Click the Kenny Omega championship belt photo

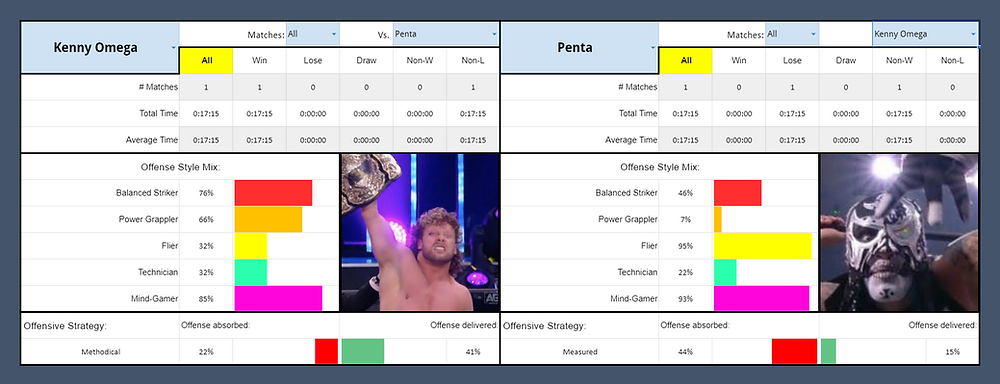click(x=419, y=232)
